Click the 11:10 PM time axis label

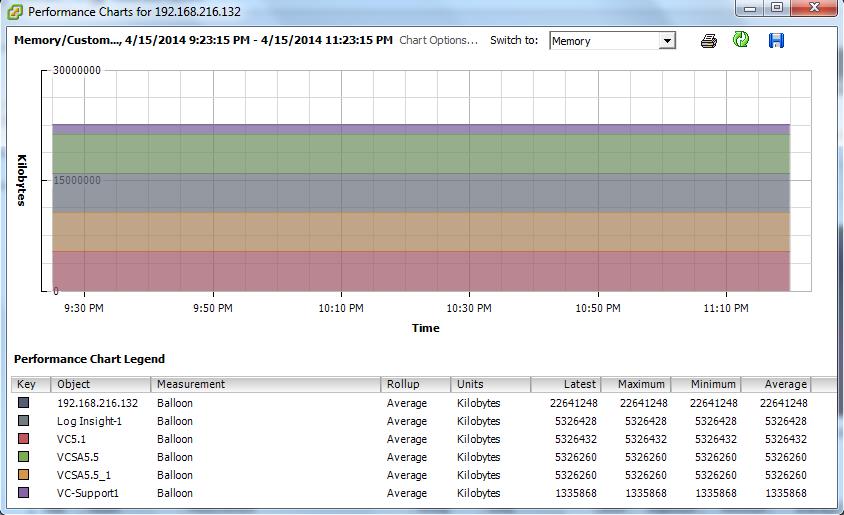pyautogui.click(x=726, y=308)
